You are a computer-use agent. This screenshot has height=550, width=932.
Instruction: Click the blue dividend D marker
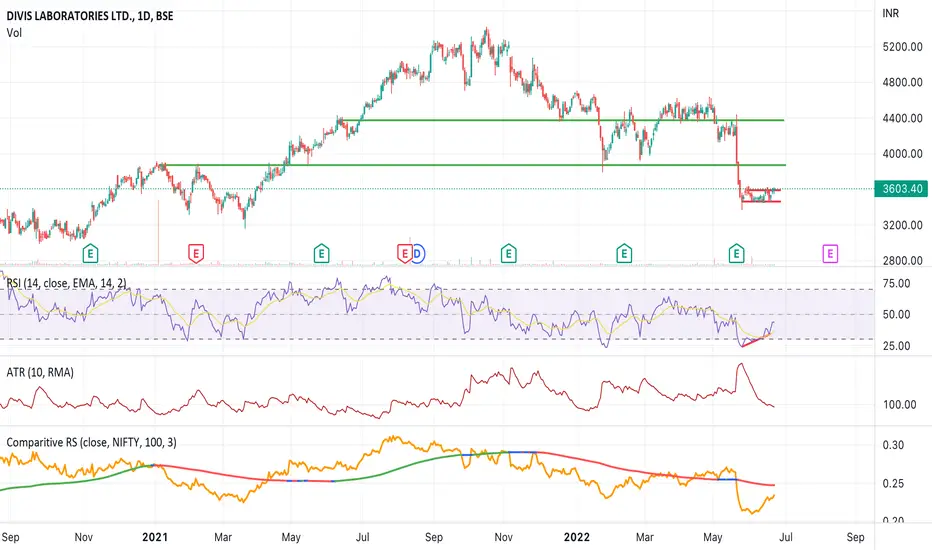coord(417,254)
